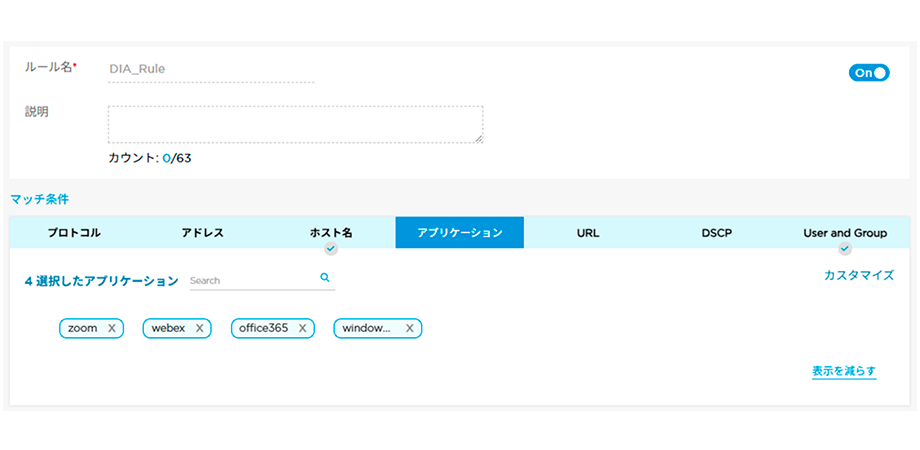The width and height of the screenshot is (920, 450).
Task: Click the カスタマイズ link
Action: click(x=858, y=275)
